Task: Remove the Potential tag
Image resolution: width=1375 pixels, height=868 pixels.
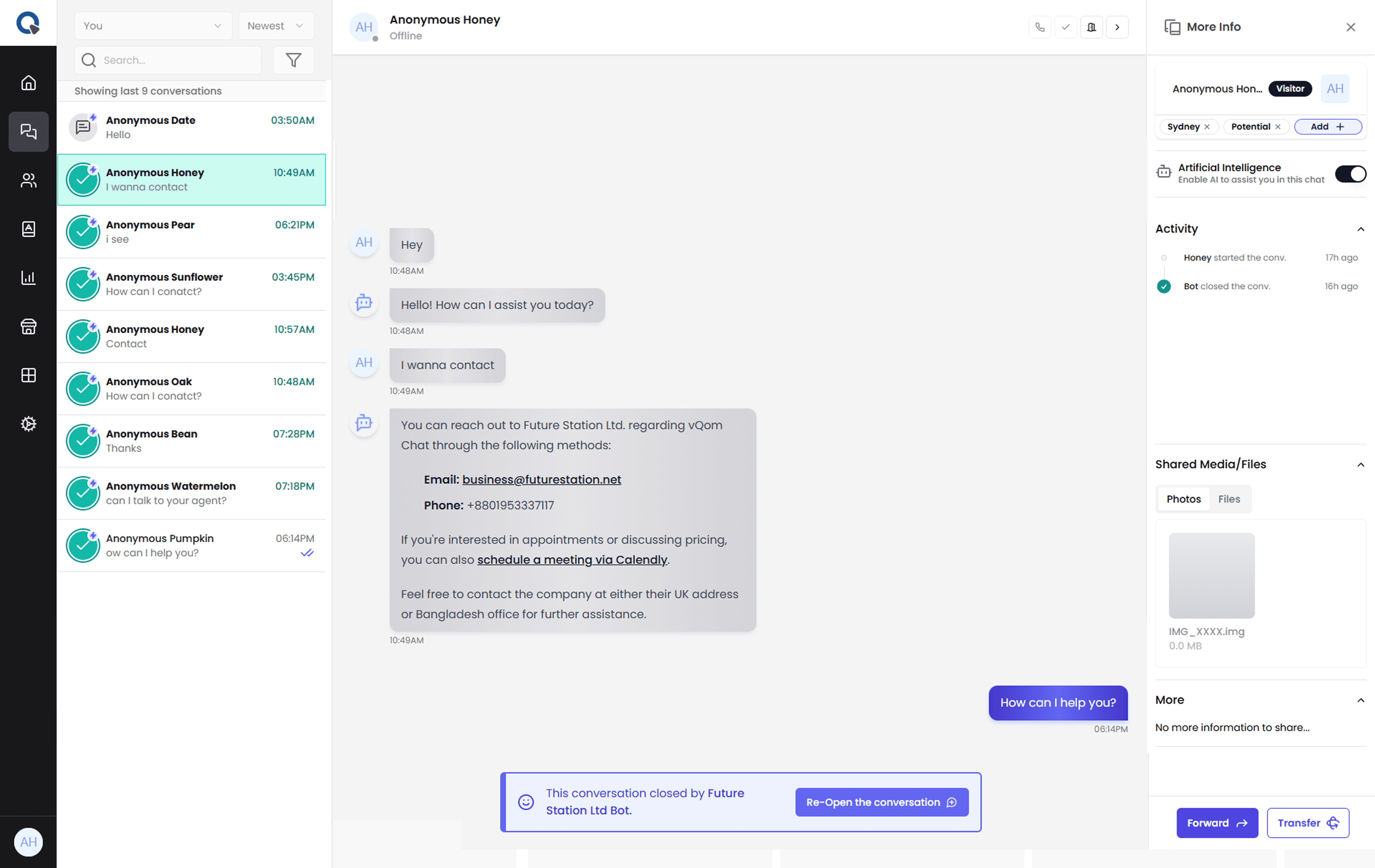Action: [1278, 127]
